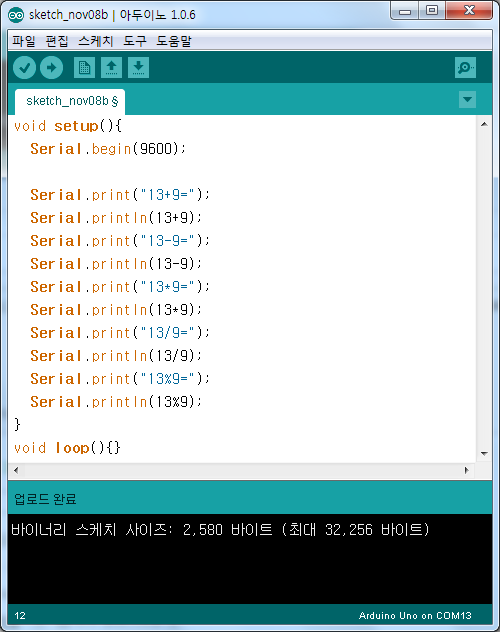Open the 편집 menu
500x632 pixels.
coord(57,41)
